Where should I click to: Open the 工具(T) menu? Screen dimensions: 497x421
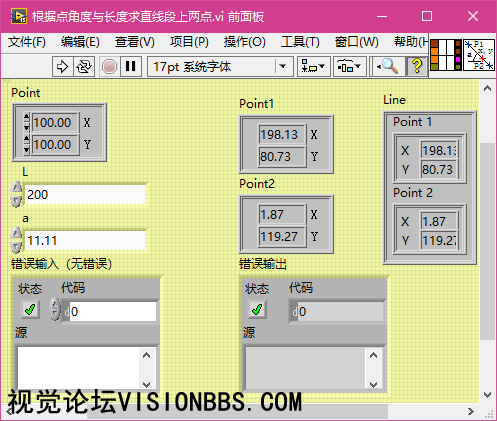[300, 42]
